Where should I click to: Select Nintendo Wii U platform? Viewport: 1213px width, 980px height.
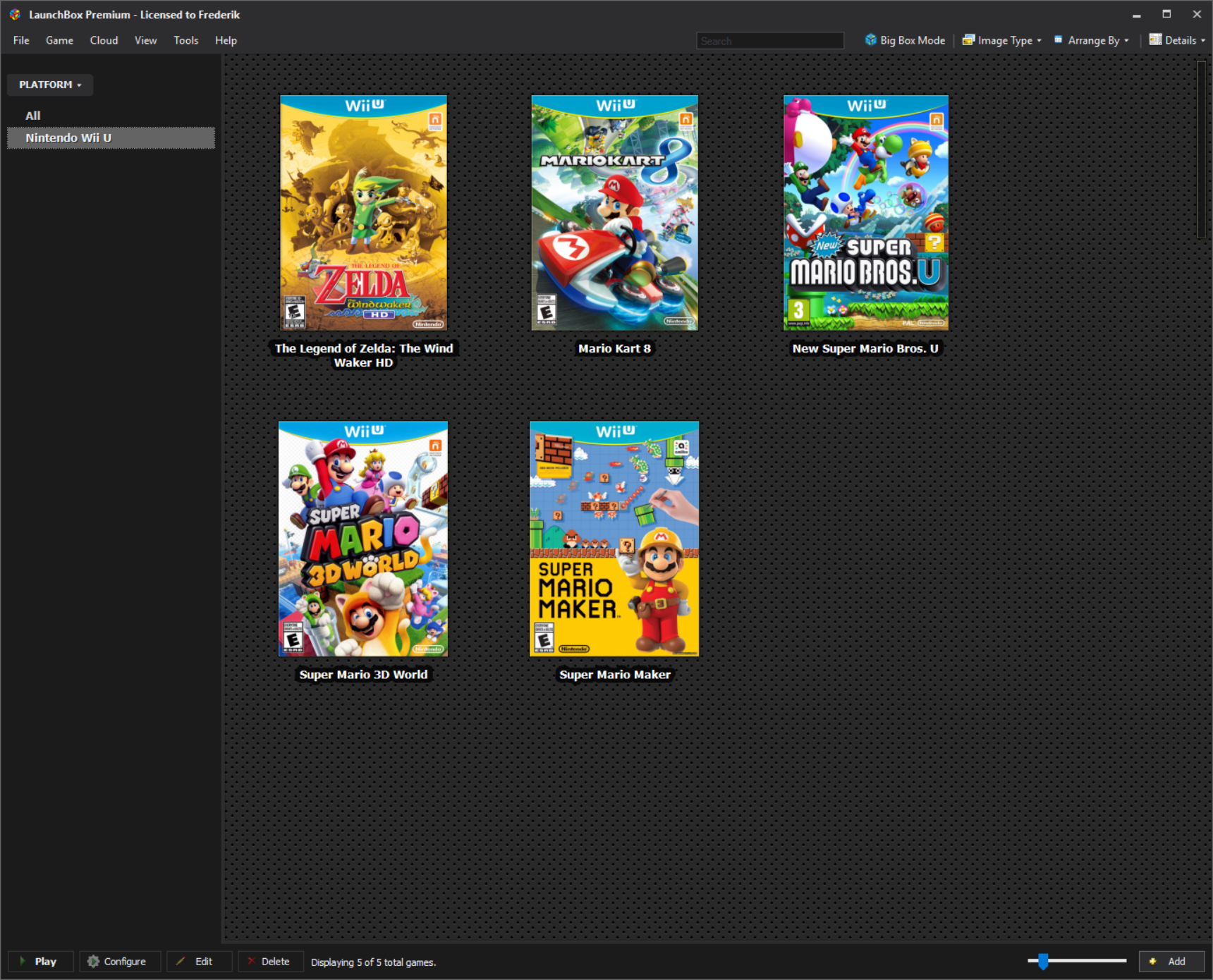coord(111,137)
